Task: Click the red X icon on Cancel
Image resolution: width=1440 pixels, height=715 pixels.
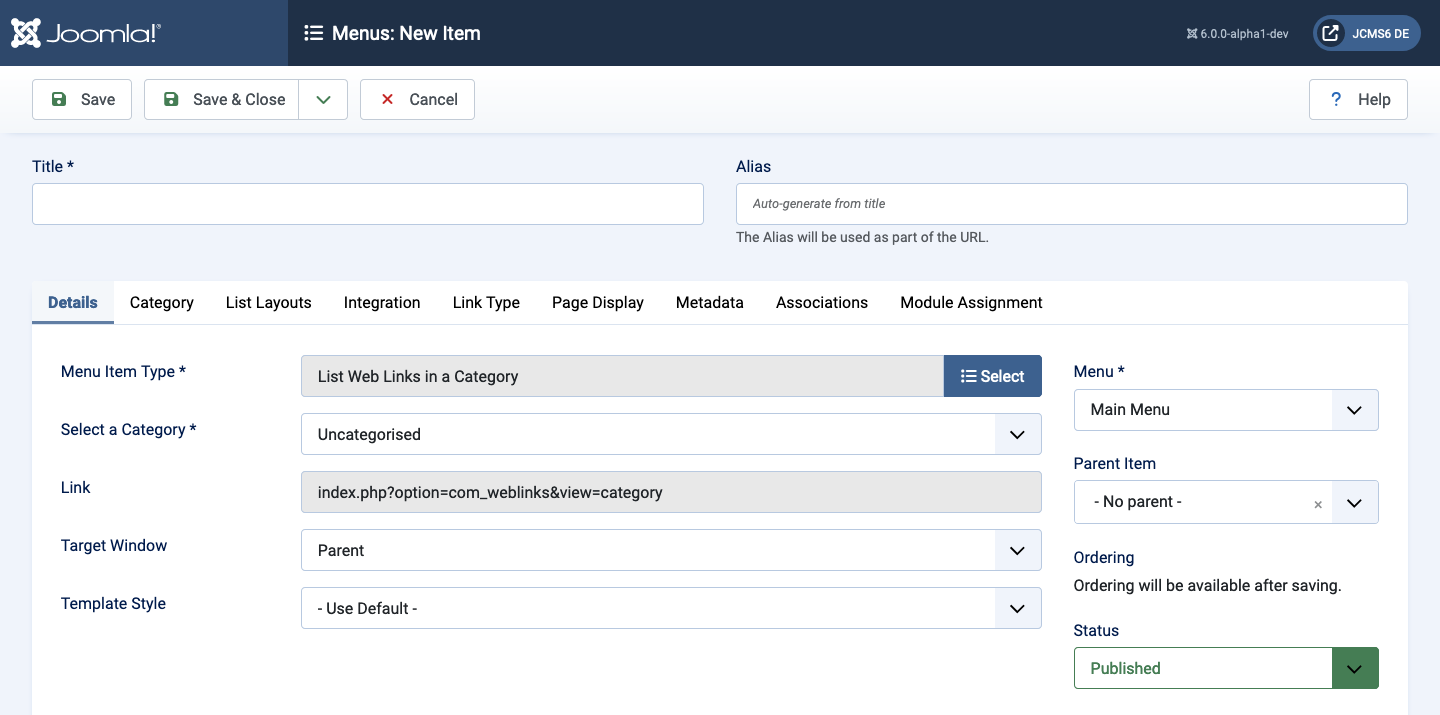Action: [x=387, y=99]
